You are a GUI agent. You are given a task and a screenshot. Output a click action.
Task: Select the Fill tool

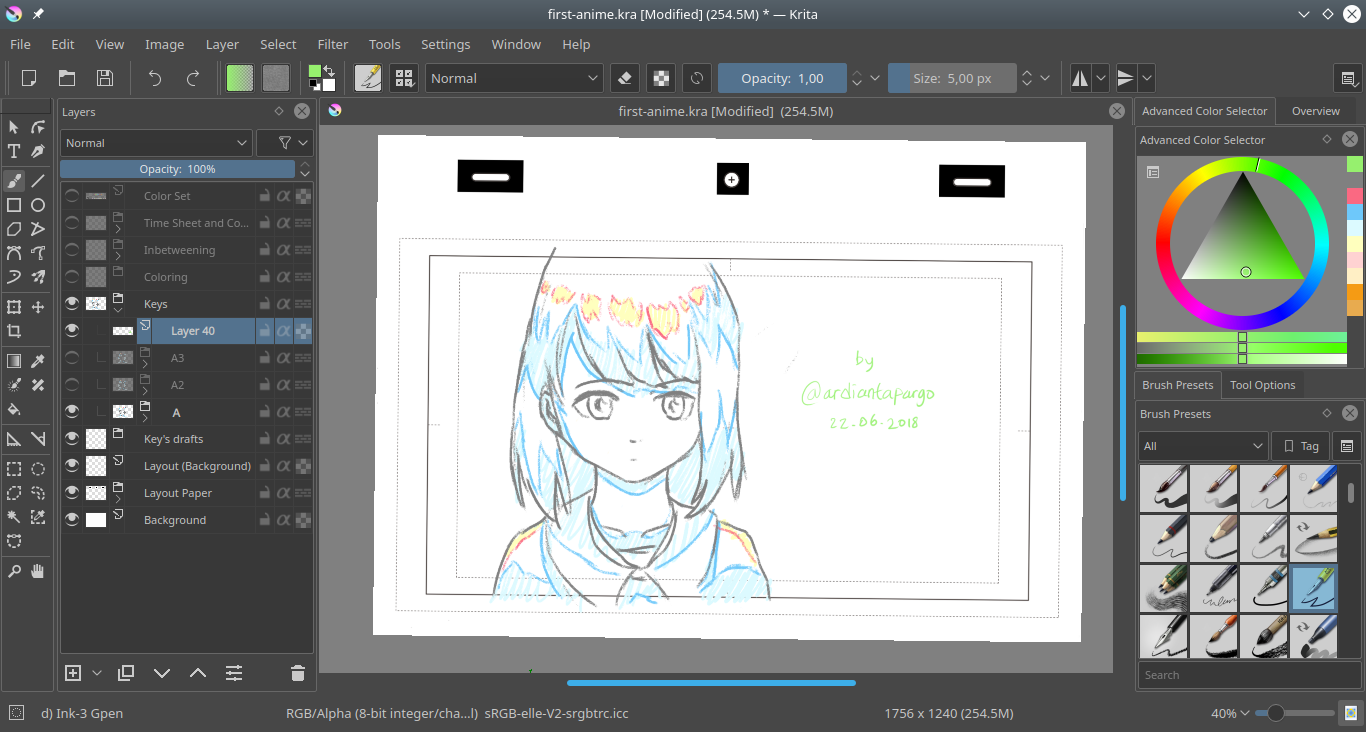14,409
